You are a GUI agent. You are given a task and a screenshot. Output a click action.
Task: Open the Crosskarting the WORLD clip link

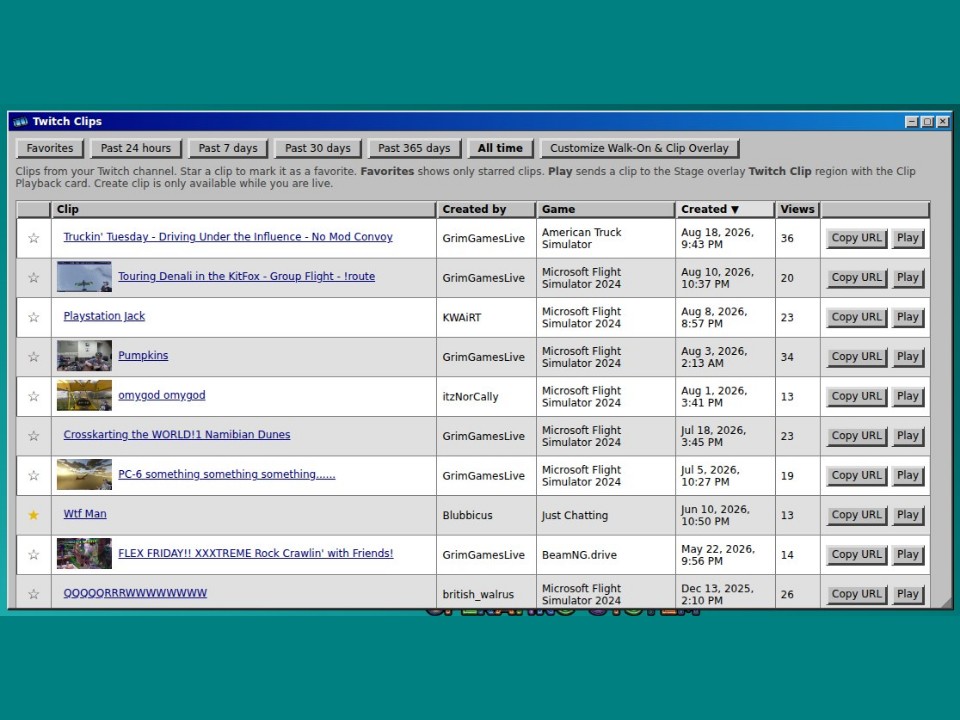click(177, 435)
